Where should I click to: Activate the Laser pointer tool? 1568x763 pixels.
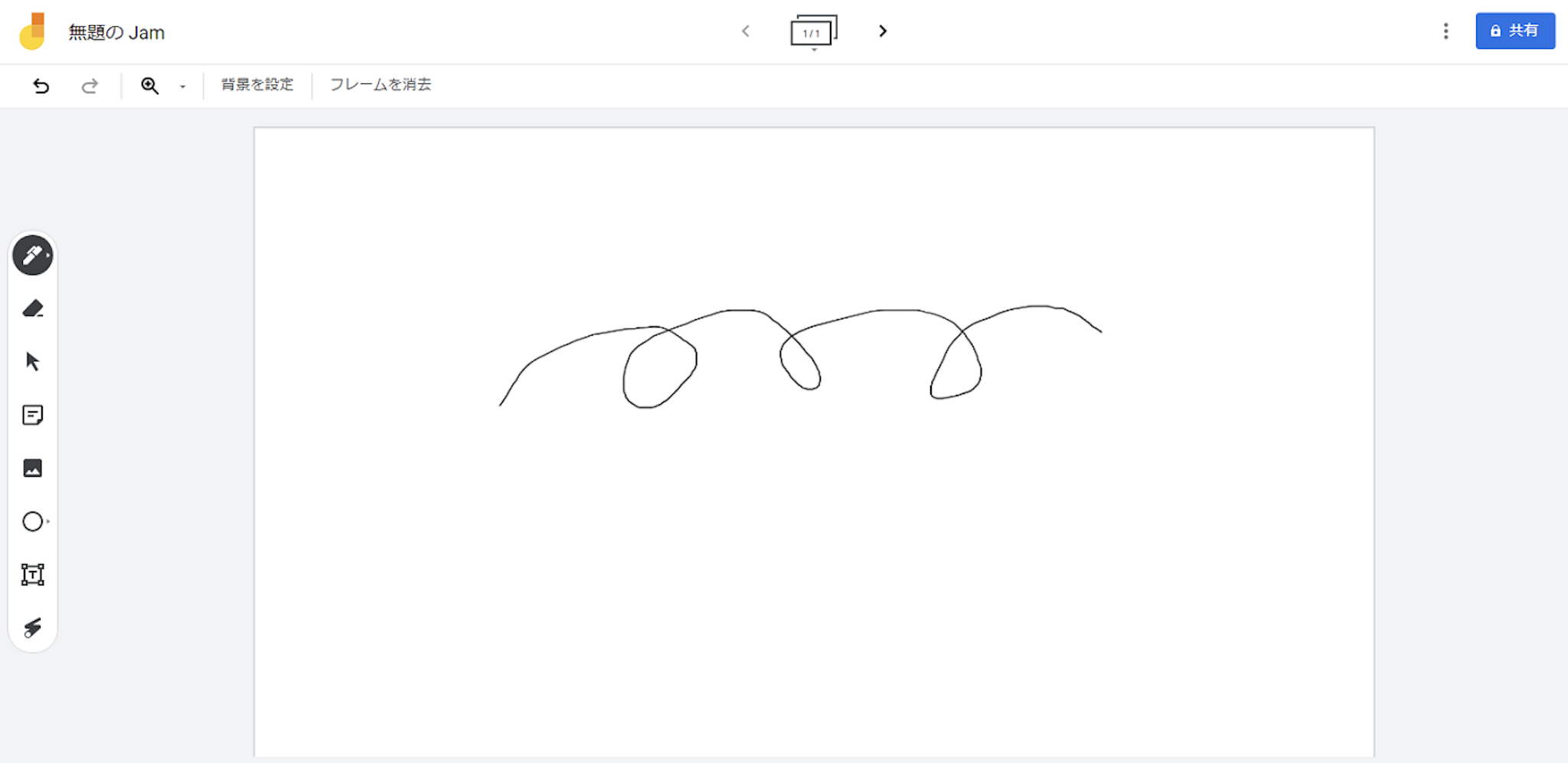pos(32,627)
